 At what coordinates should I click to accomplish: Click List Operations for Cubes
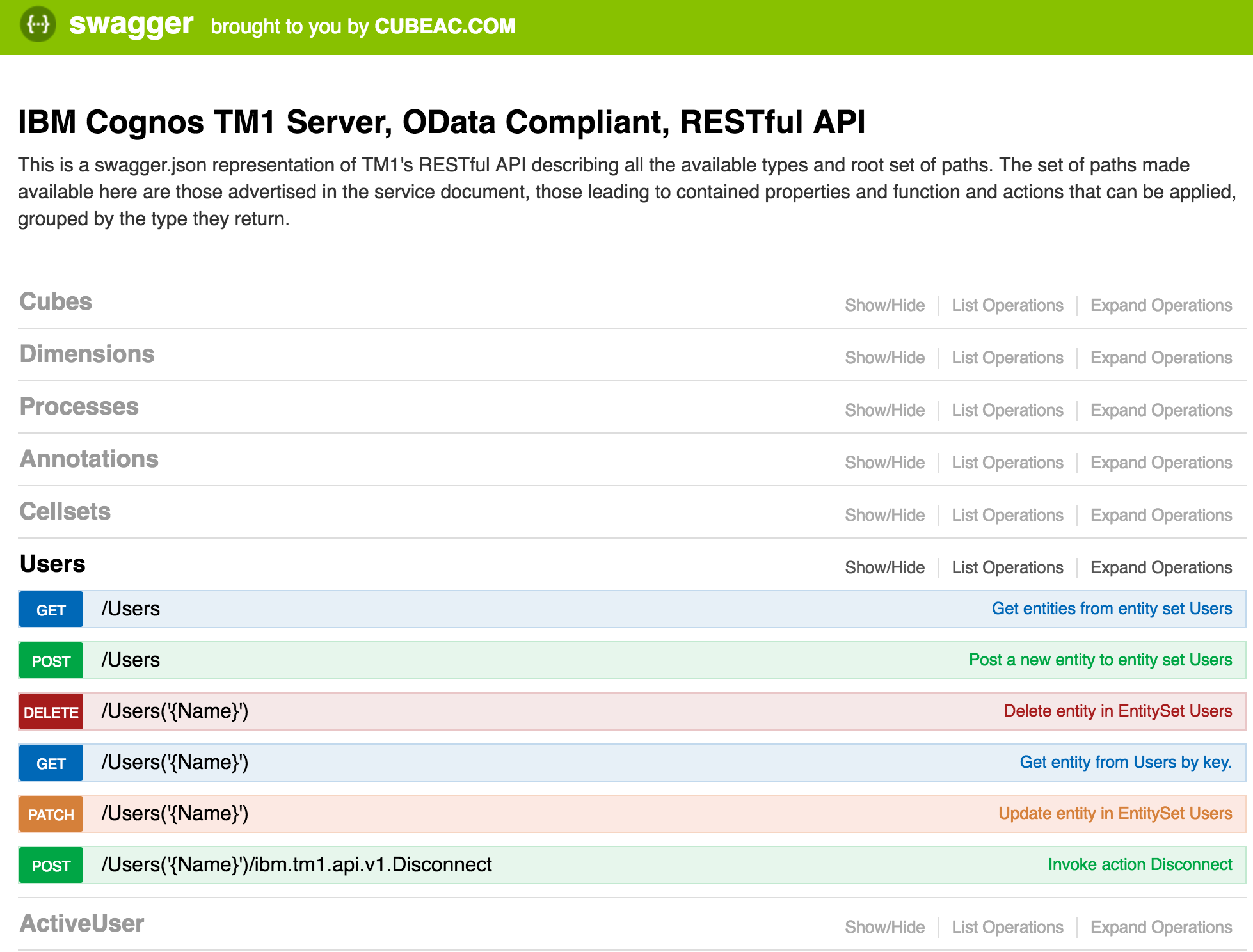point(1007,305)
